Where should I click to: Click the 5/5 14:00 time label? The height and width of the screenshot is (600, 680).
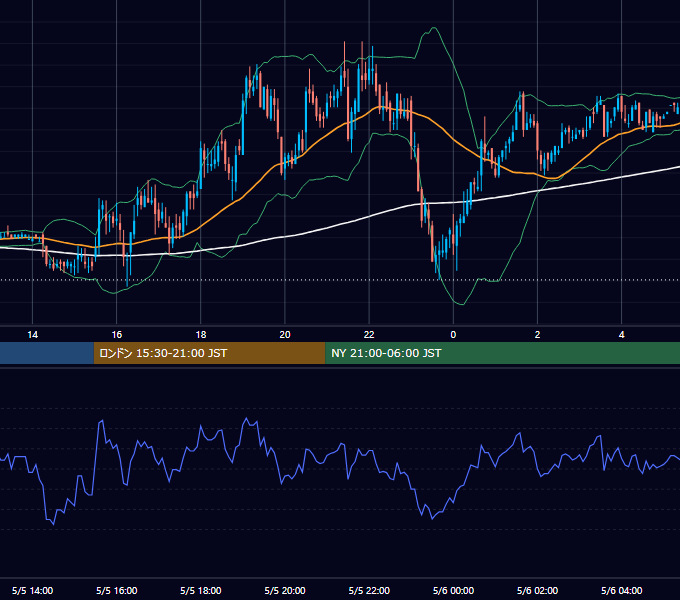click(33, 590)
